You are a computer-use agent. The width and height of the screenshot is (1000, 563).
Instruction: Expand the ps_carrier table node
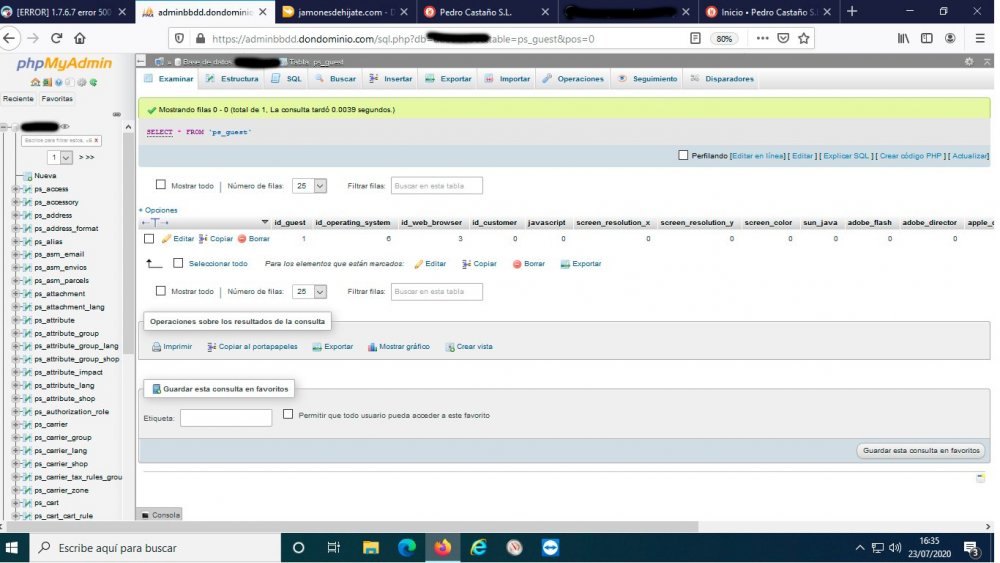coord(15,424)
